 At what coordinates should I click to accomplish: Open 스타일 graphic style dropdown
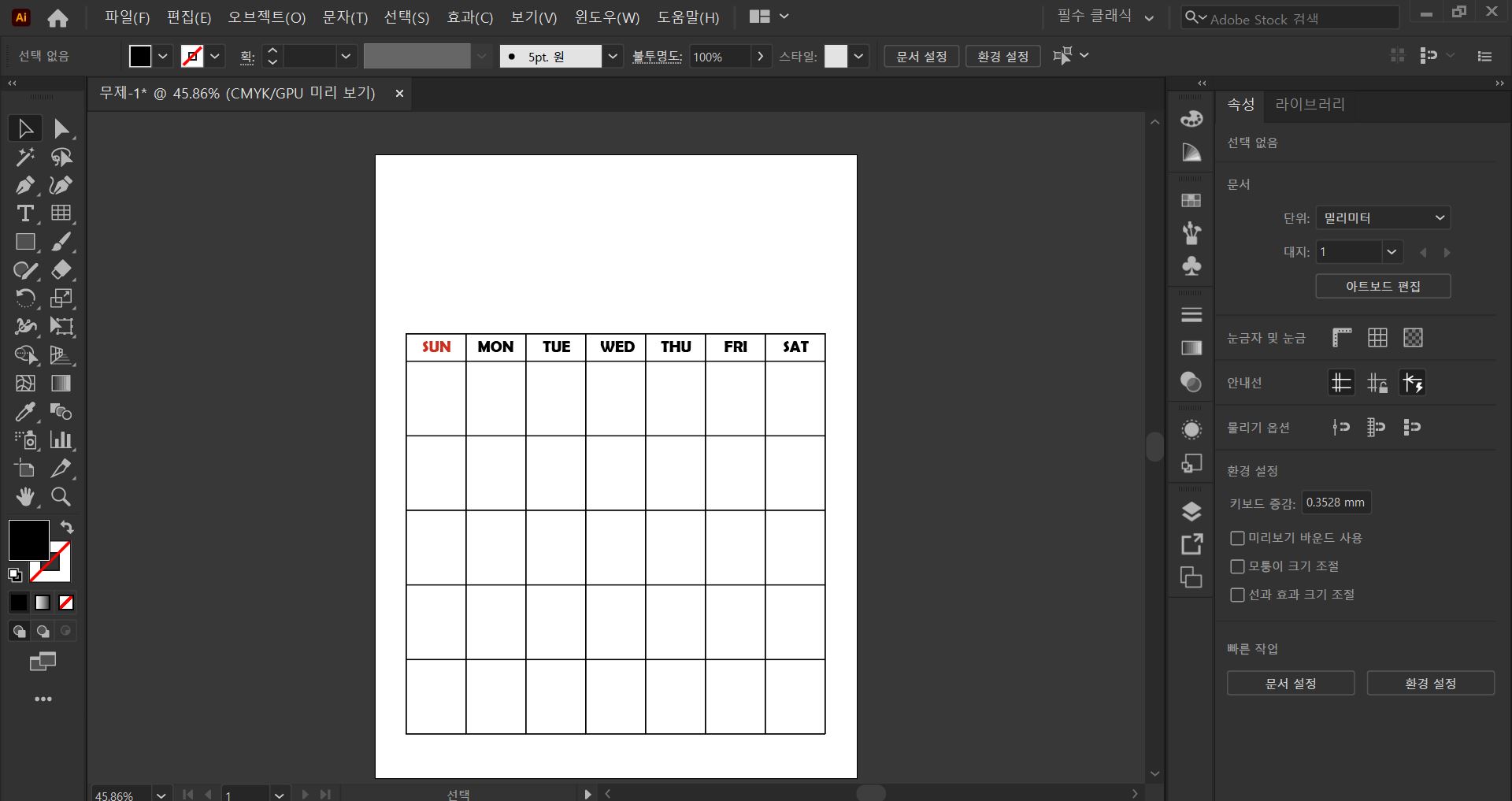coord(858,56)
